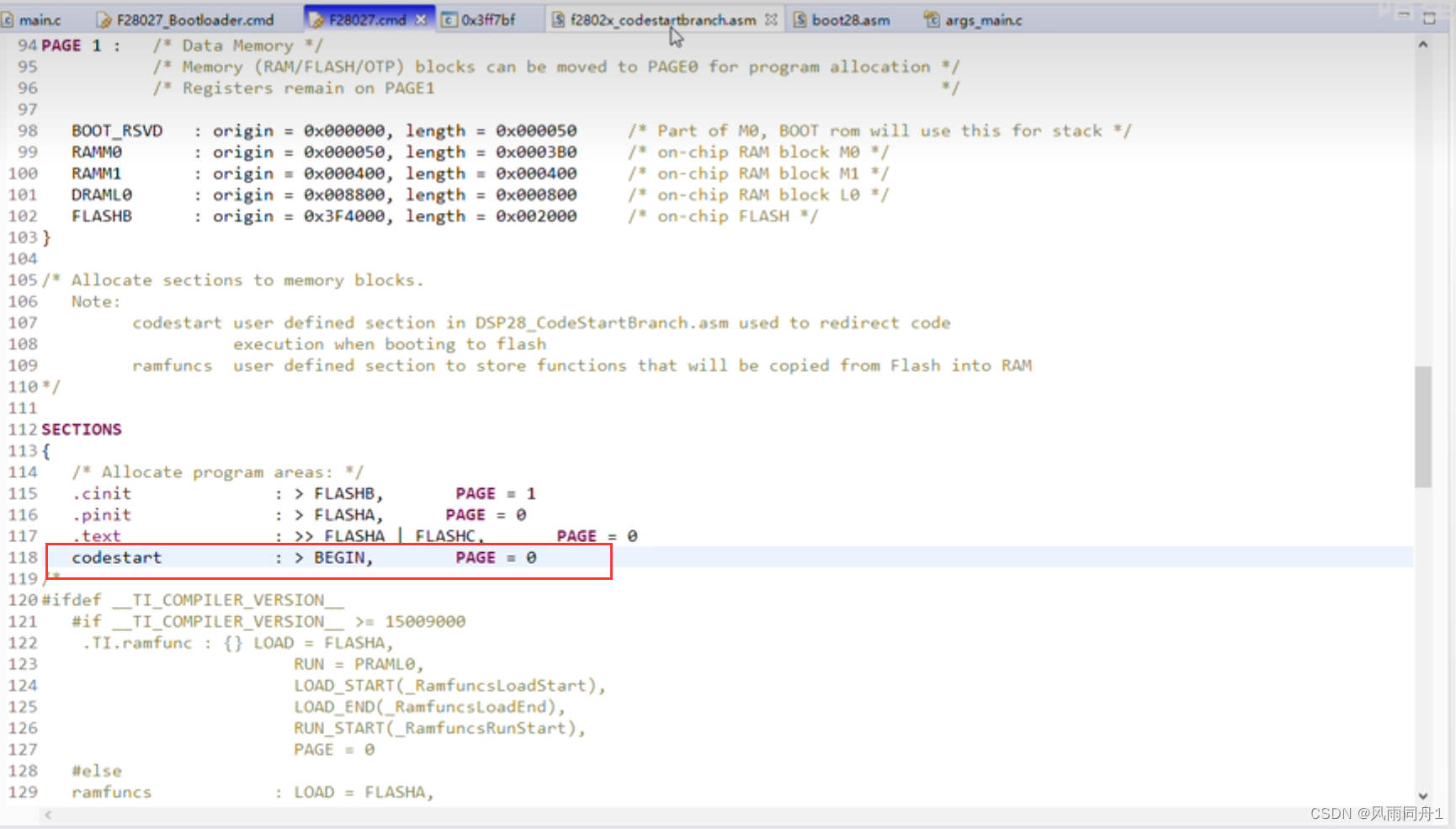The width and height of the screenshot is (1456, 829).
Task: Click FLASHB name on line 102
Action: tap(102, 216)
